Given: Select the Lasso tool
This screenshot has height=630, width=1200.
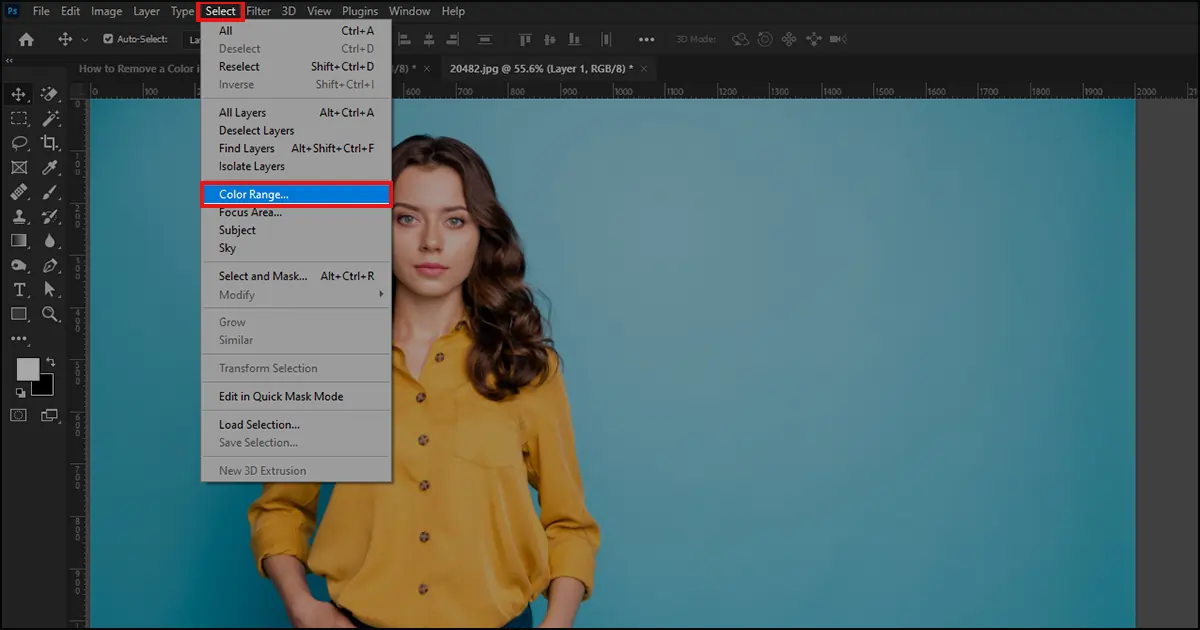Looking at the screenshot, I should coord(18,142).
